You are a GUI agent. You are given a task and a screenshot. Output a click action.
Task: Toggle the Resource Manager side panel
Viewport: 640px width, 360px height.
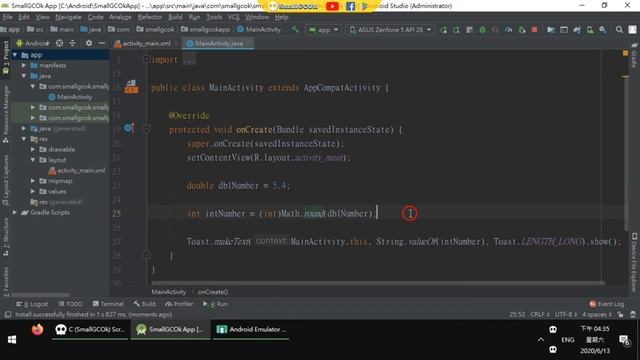coord(5,114)
